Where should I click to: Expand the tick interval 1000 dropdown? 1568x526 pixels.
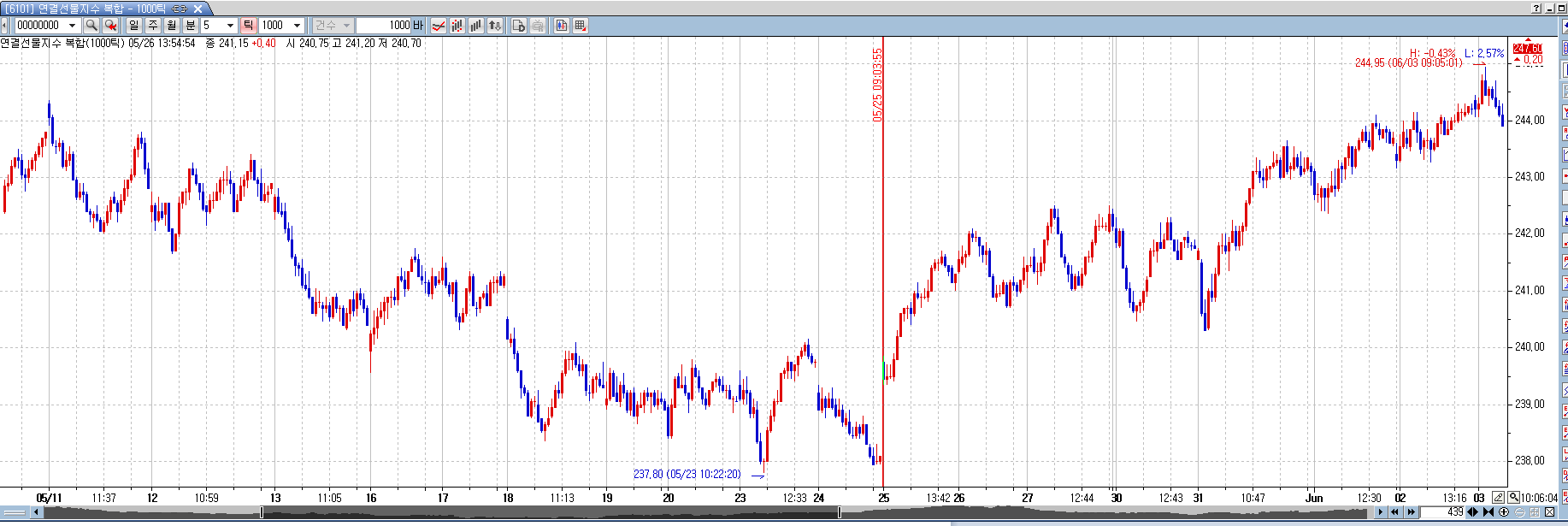(297, 26)
